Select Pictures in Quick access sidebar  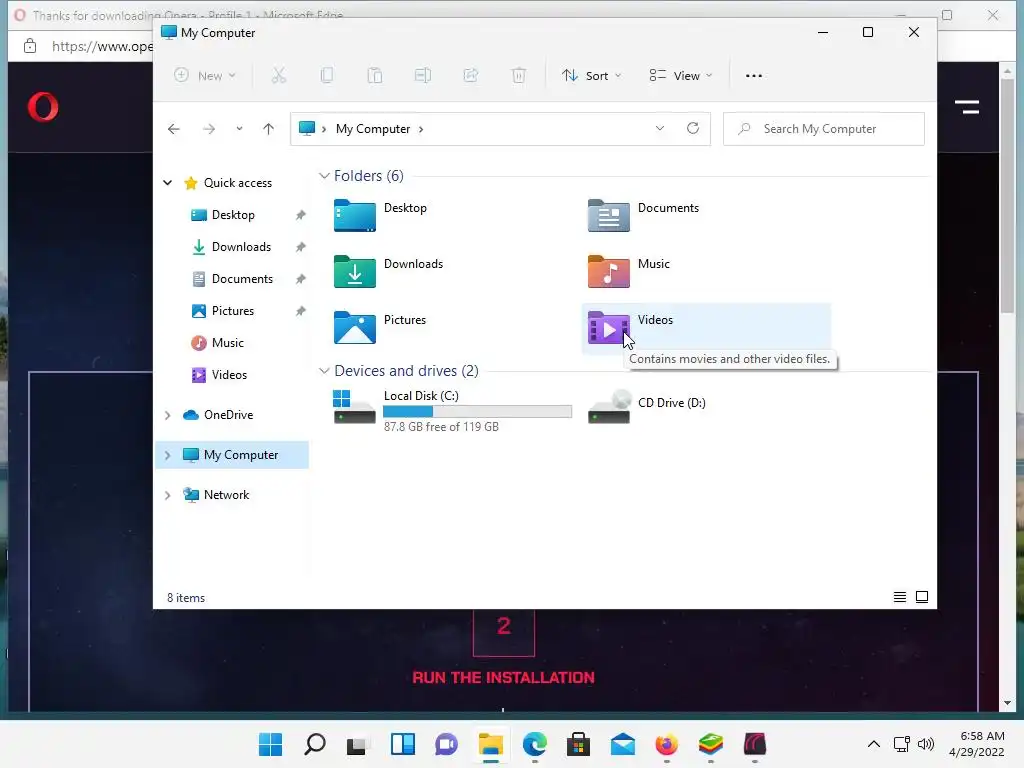(232, 311)
